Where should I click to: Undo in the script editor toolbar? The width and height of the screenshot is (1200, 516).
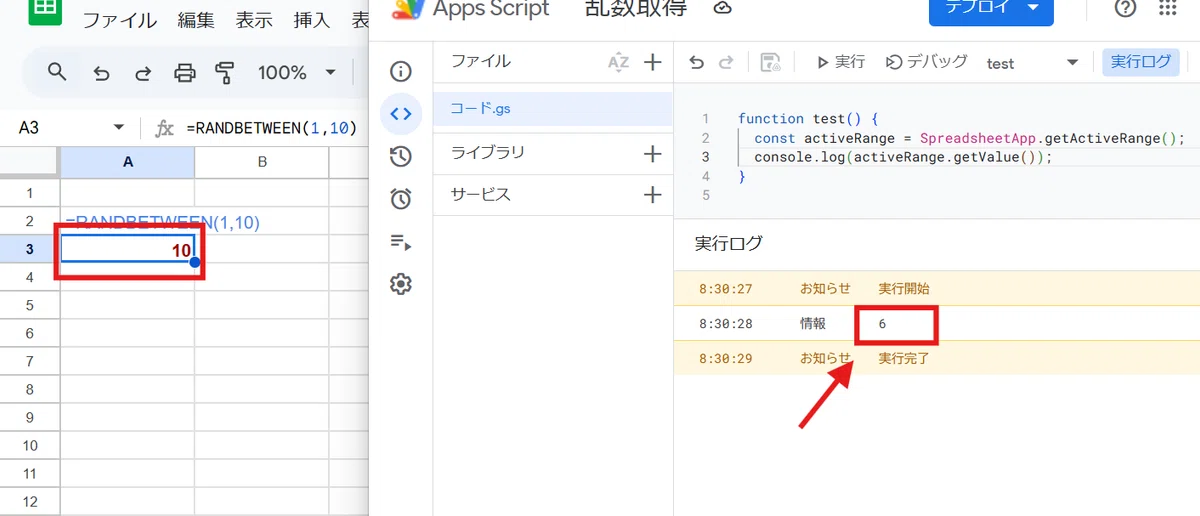coord(697,62)
